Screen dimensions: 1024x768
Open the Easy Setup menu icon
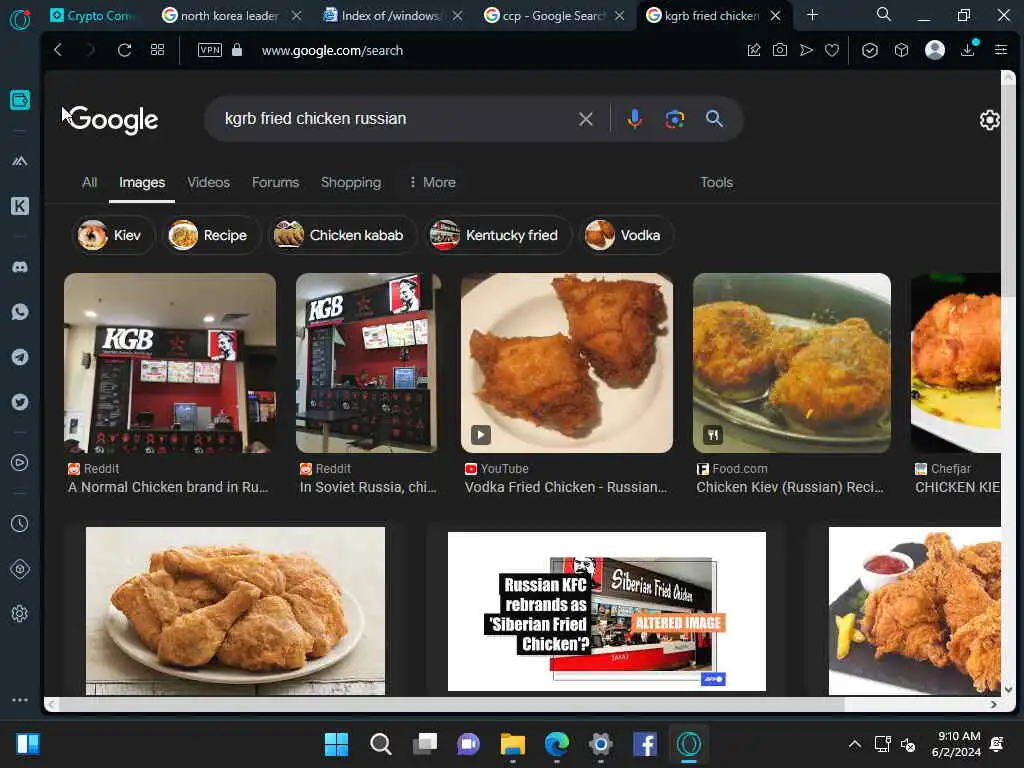(1000, 50)
